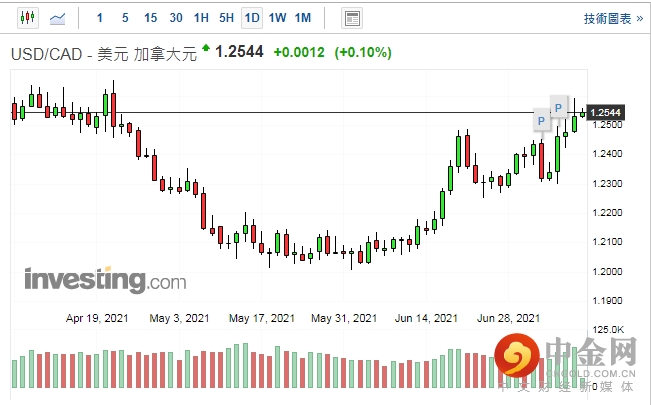Click the 1.2300 price axis label

pyautogui.click(x=607, y=183)
